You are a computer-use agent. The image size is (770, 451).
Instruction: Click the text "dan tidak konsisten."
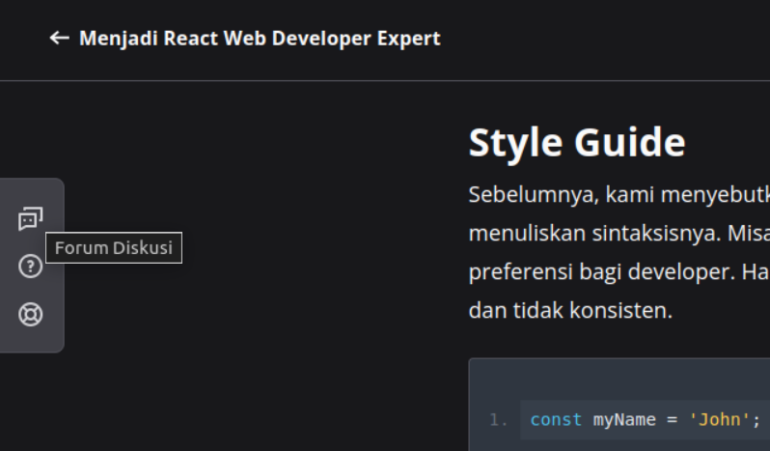570,310
